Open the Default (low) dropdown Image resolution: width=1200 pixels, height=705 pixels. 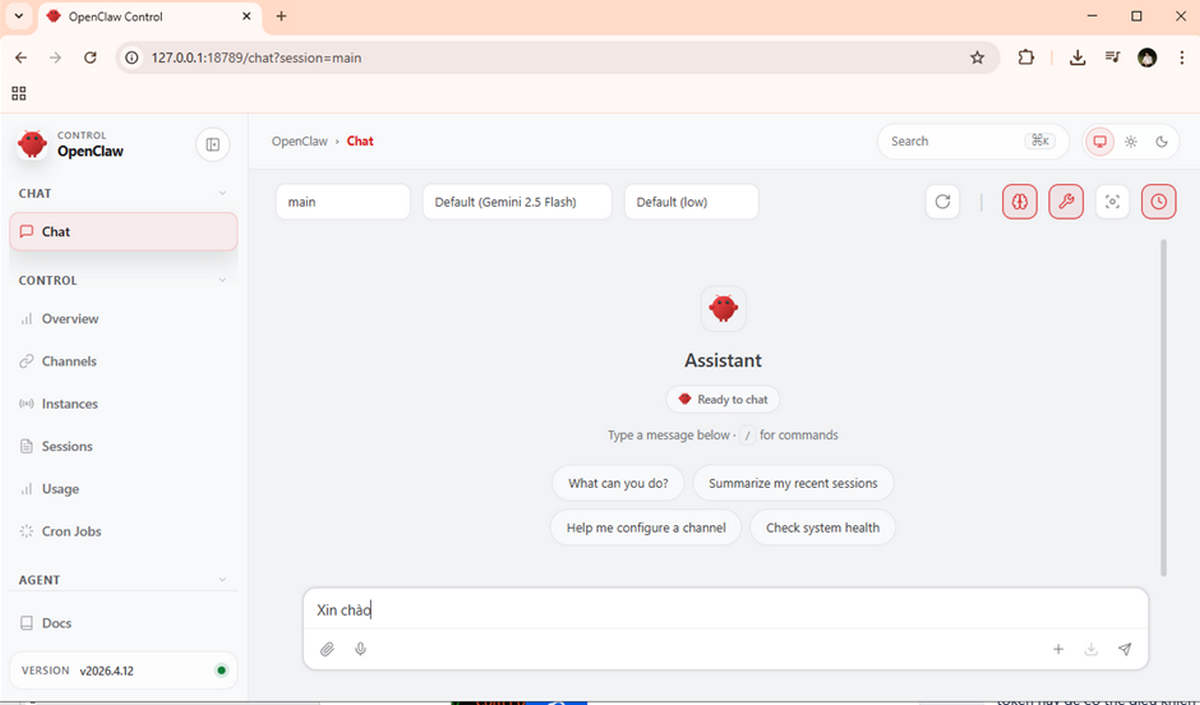pyautogui.click(x=691, y=201)
